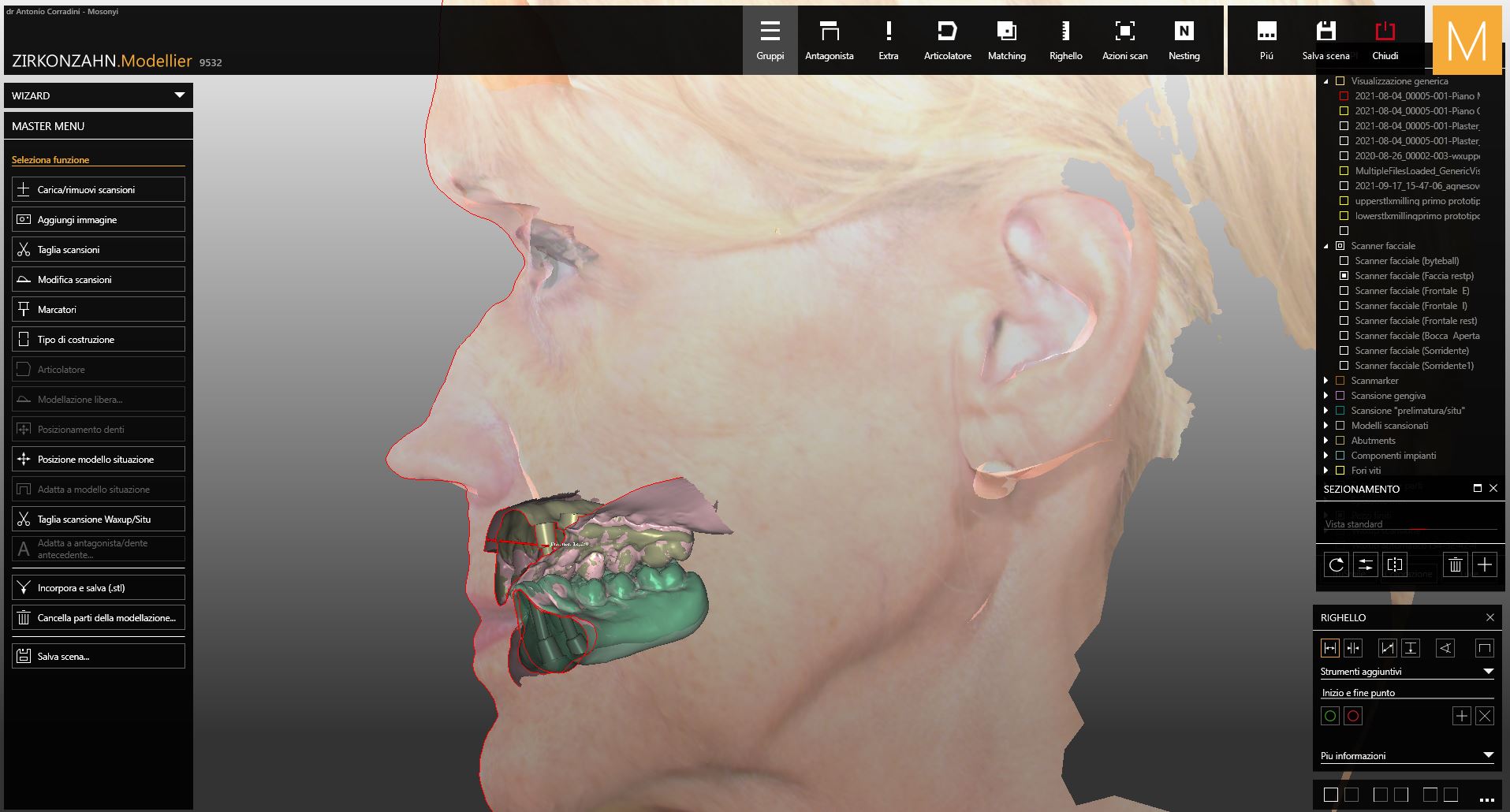Expand the Scansione gengiva tree group
Viewport: 1510px width, 812px height.
[x=1325, y=396]
